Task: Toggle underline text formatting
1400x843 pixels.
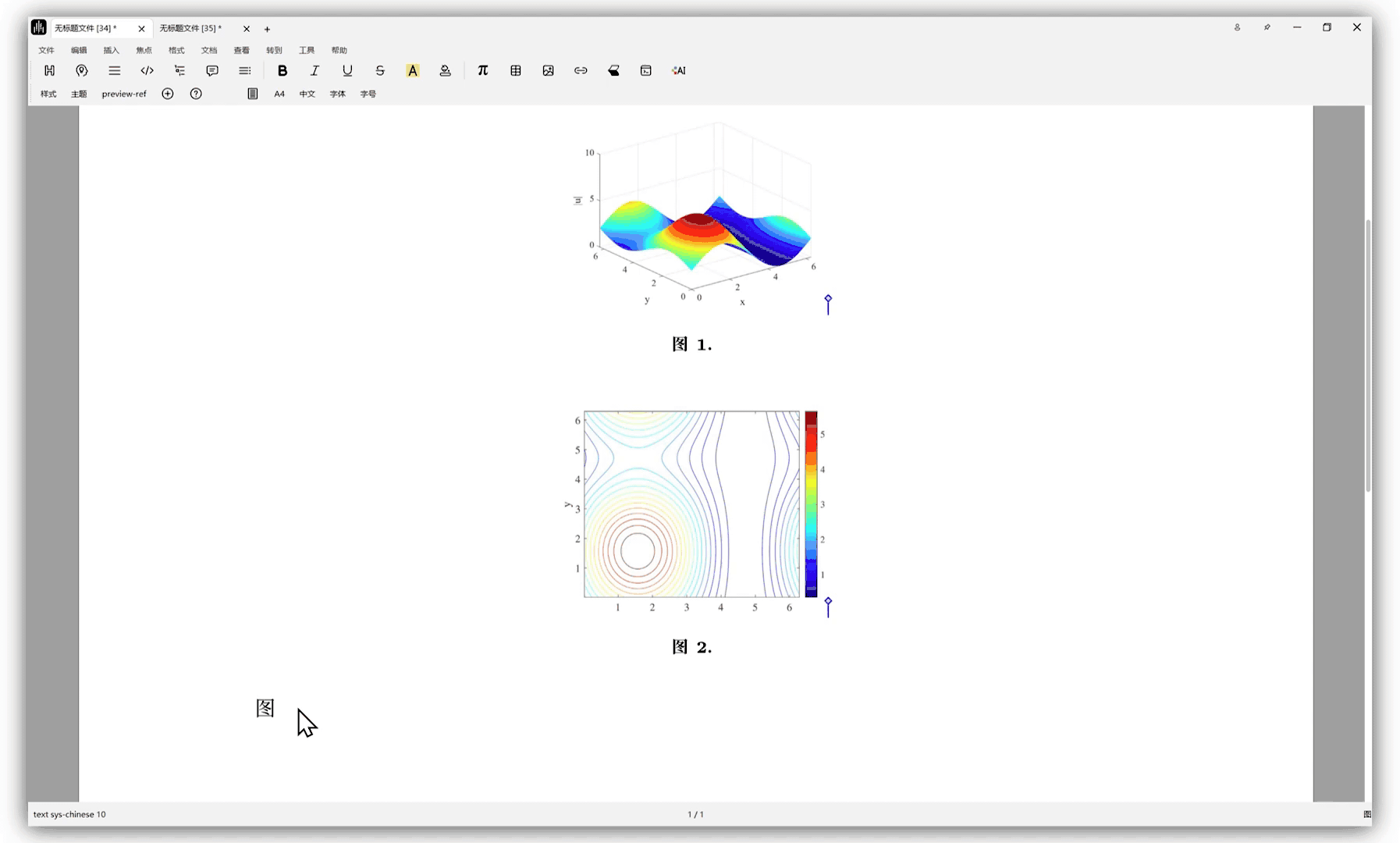Action: 347,70
